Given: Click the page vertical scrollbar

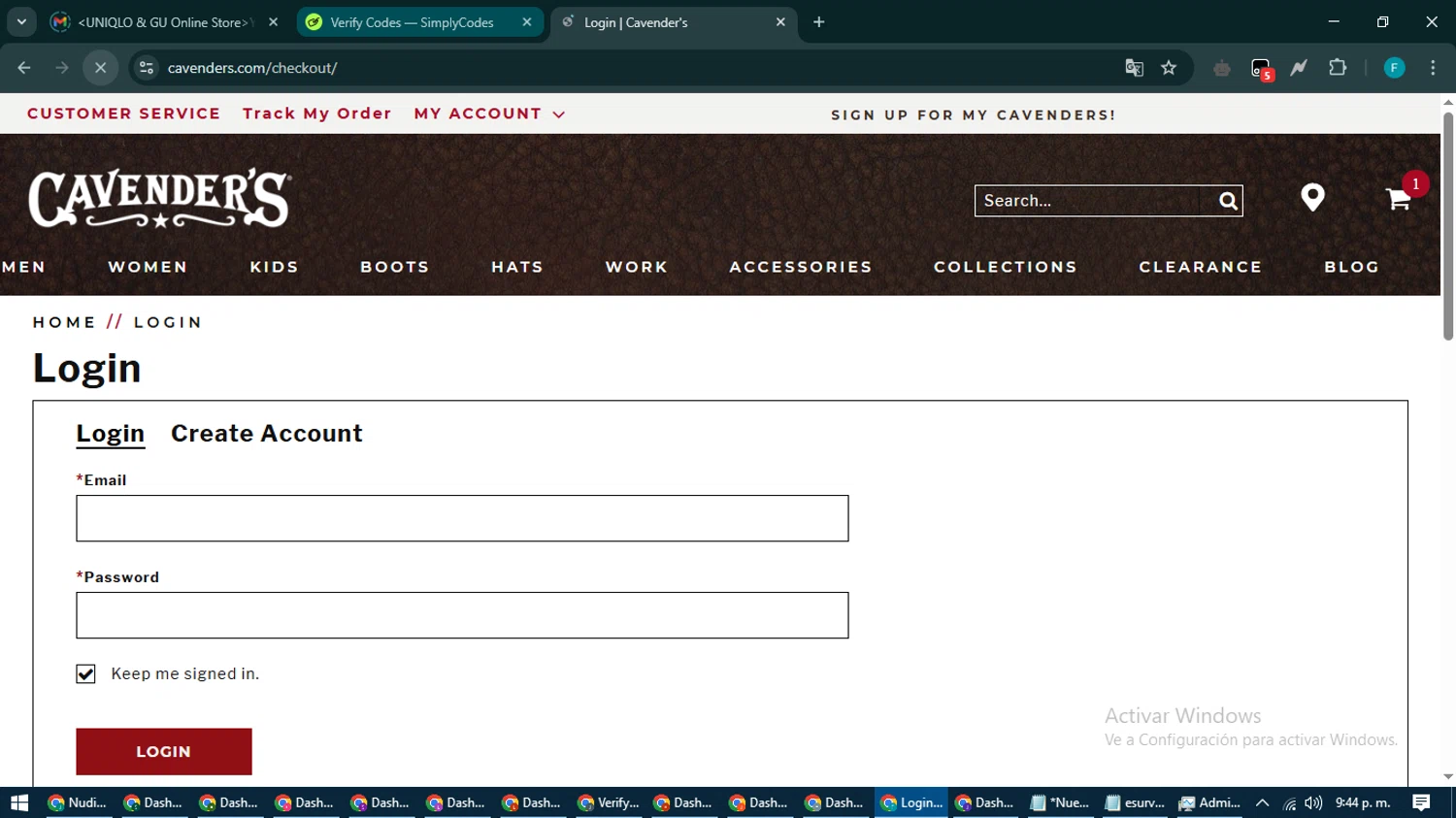Looking at the screenshot, I should [1448, 225].
